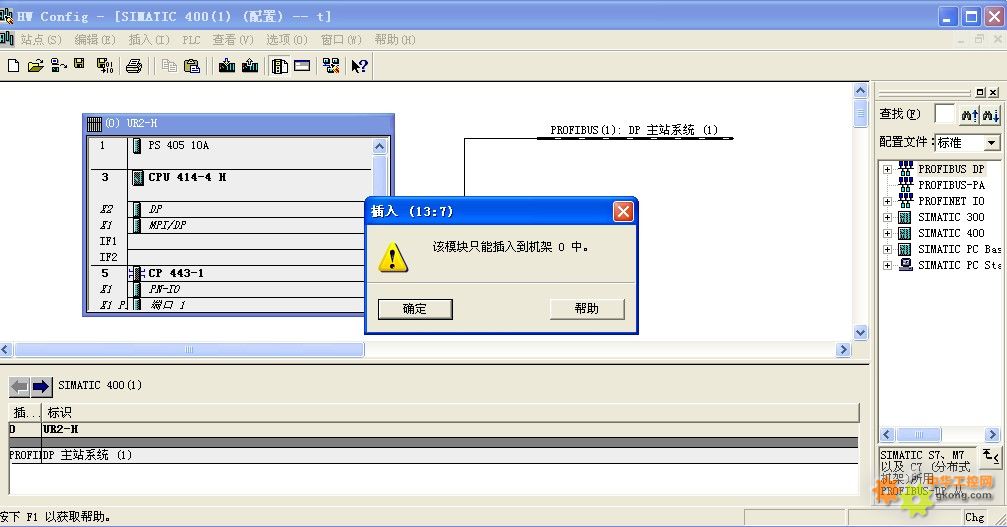Screen dimensions: 1007x527
Task: Click the station view vertical scroll down arrow
Action: coord(861,333)
